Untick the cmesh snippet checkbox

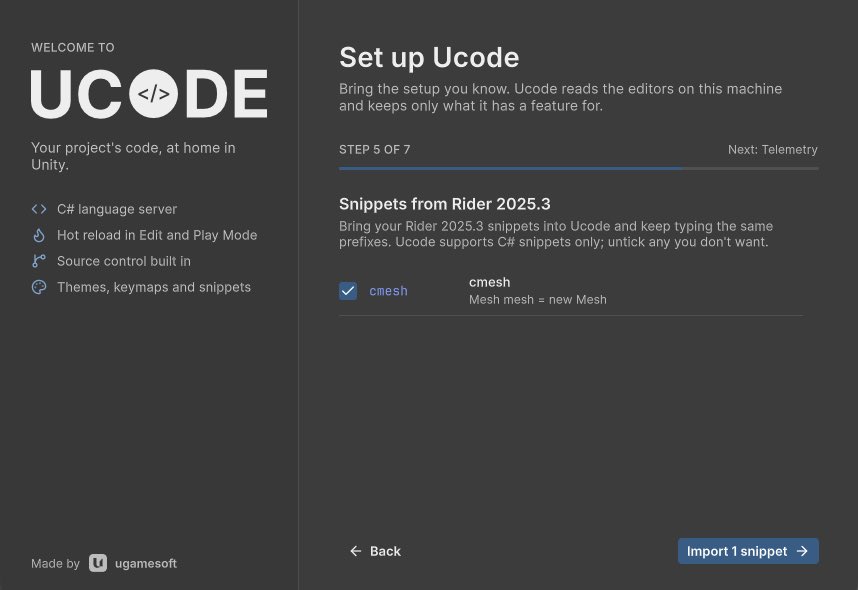click(x=348, y=291)
